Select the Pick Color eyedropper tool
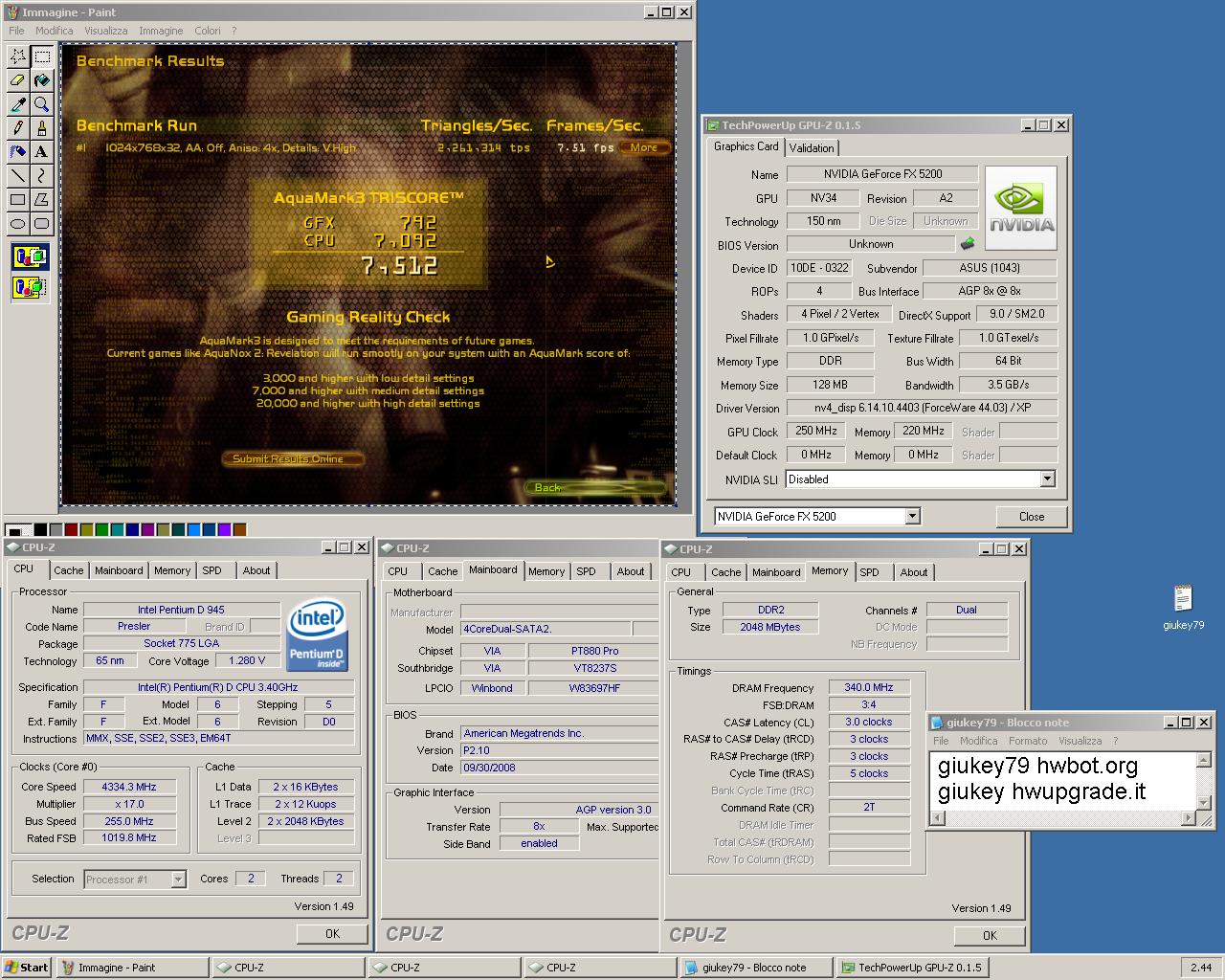The image size is (1225, 980). click(x=17, y=104)
